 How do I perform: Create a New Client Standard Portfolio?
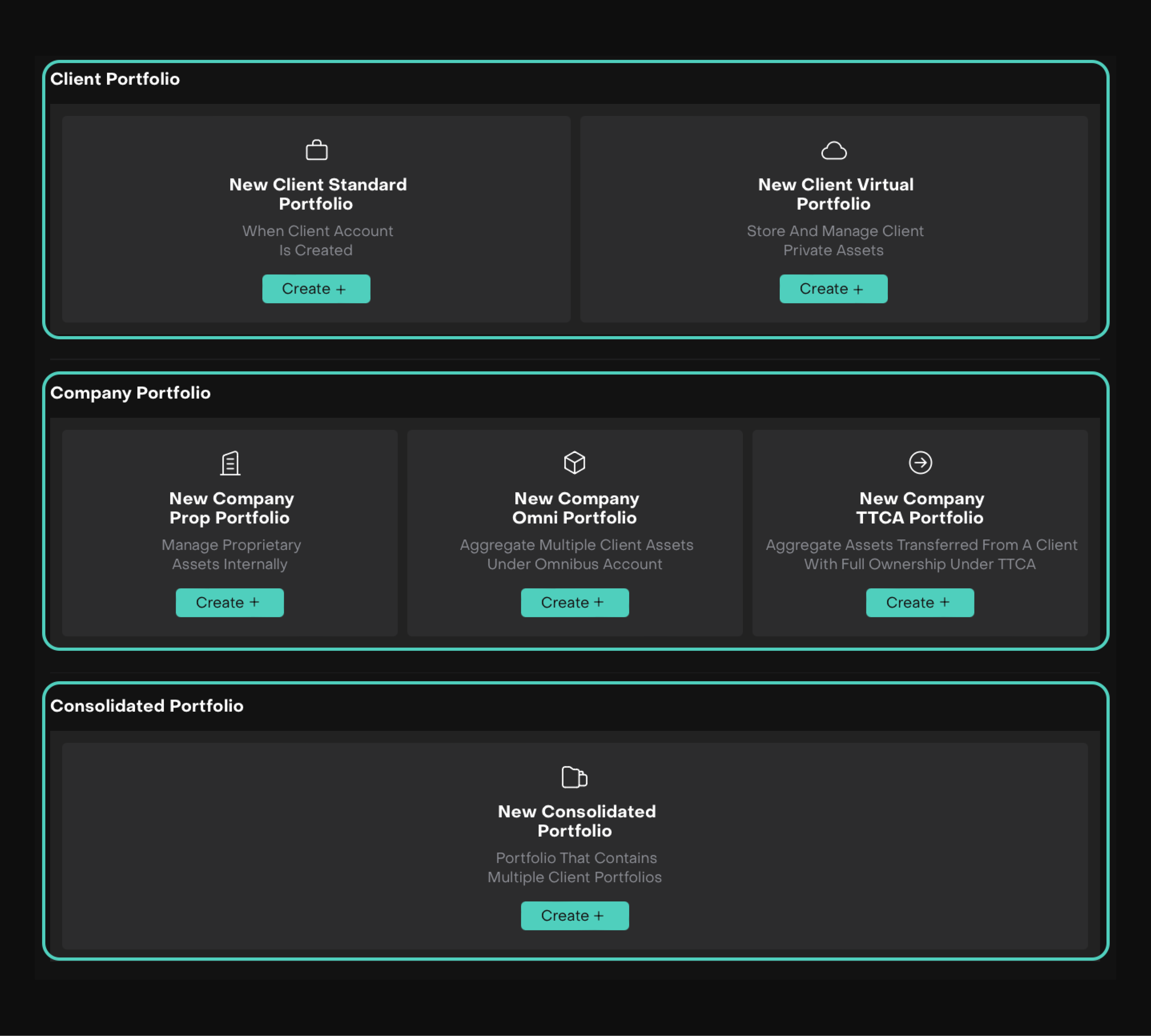(316, 289)
